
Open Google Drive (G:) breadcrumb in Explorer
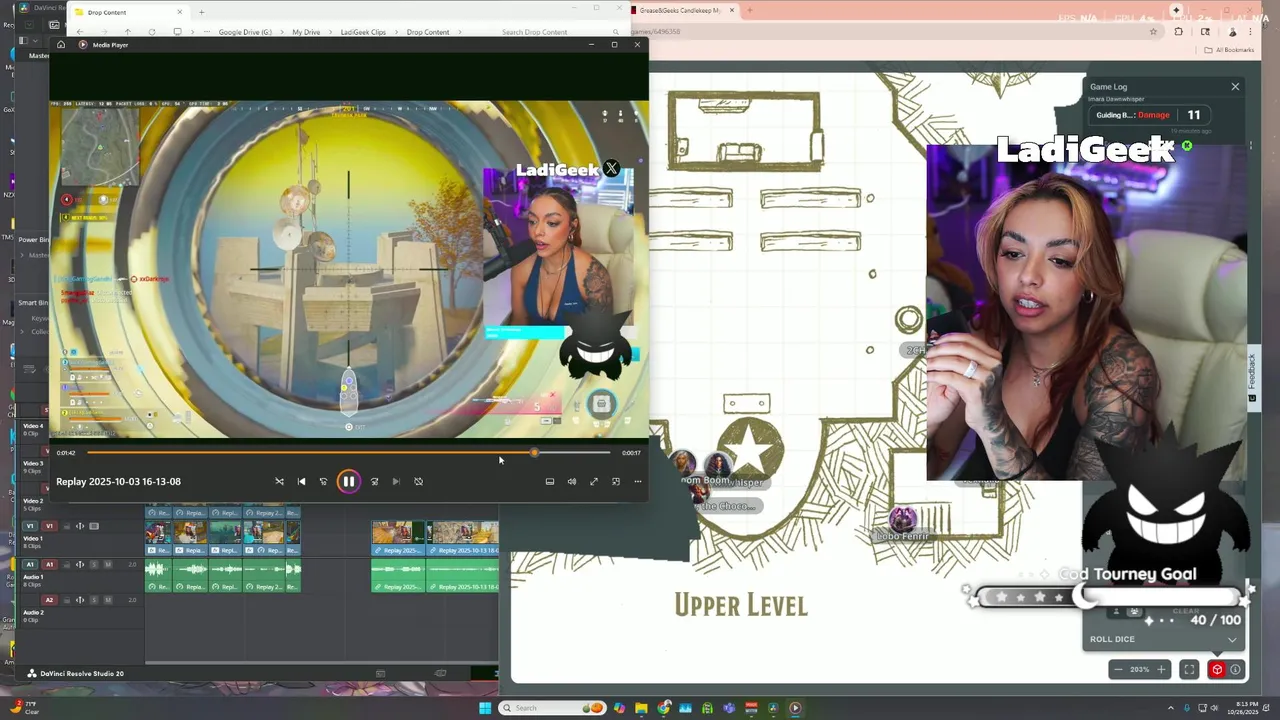(245, 32)
